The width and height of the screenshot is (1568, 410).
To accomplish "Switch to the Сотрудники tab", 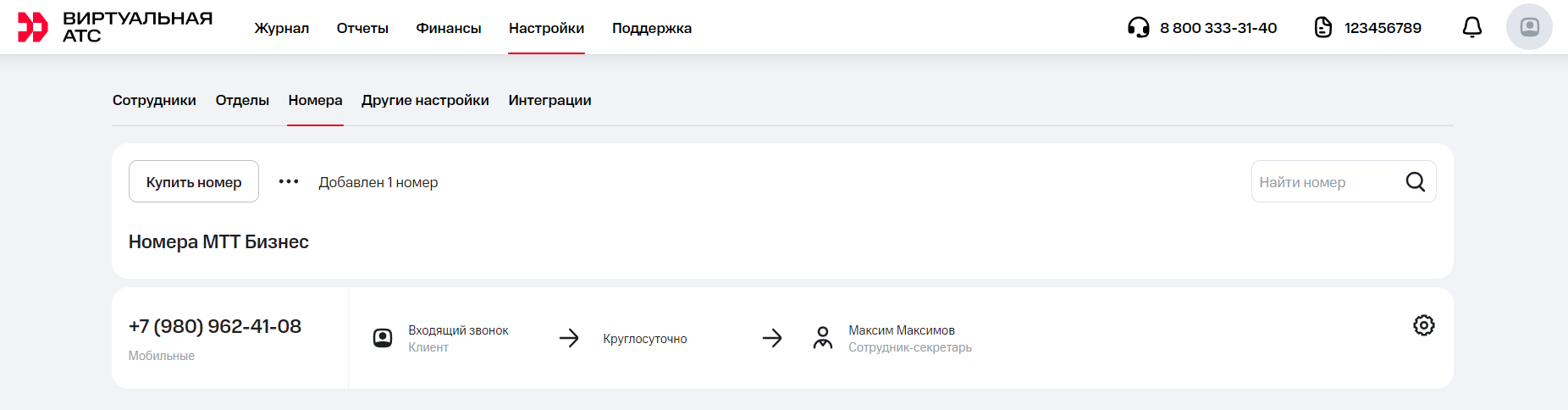I will [x=154, y=100].
